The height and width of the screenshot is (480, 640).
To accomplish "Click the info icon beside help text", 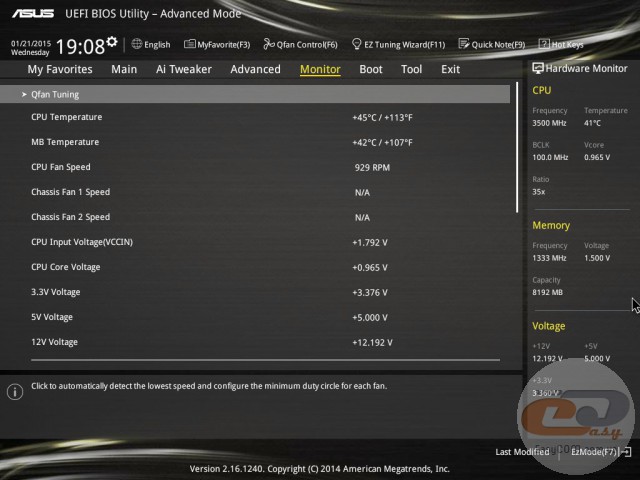I will pyautogui.click(x=15, y=392).
